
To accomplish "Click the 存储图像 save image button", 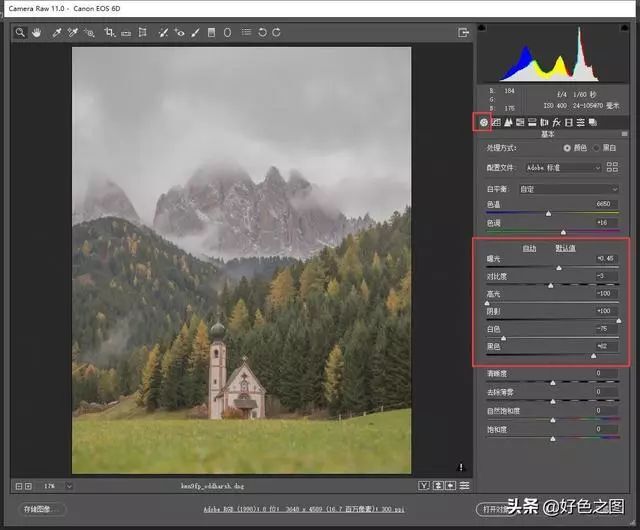I will tap(43, 509).
